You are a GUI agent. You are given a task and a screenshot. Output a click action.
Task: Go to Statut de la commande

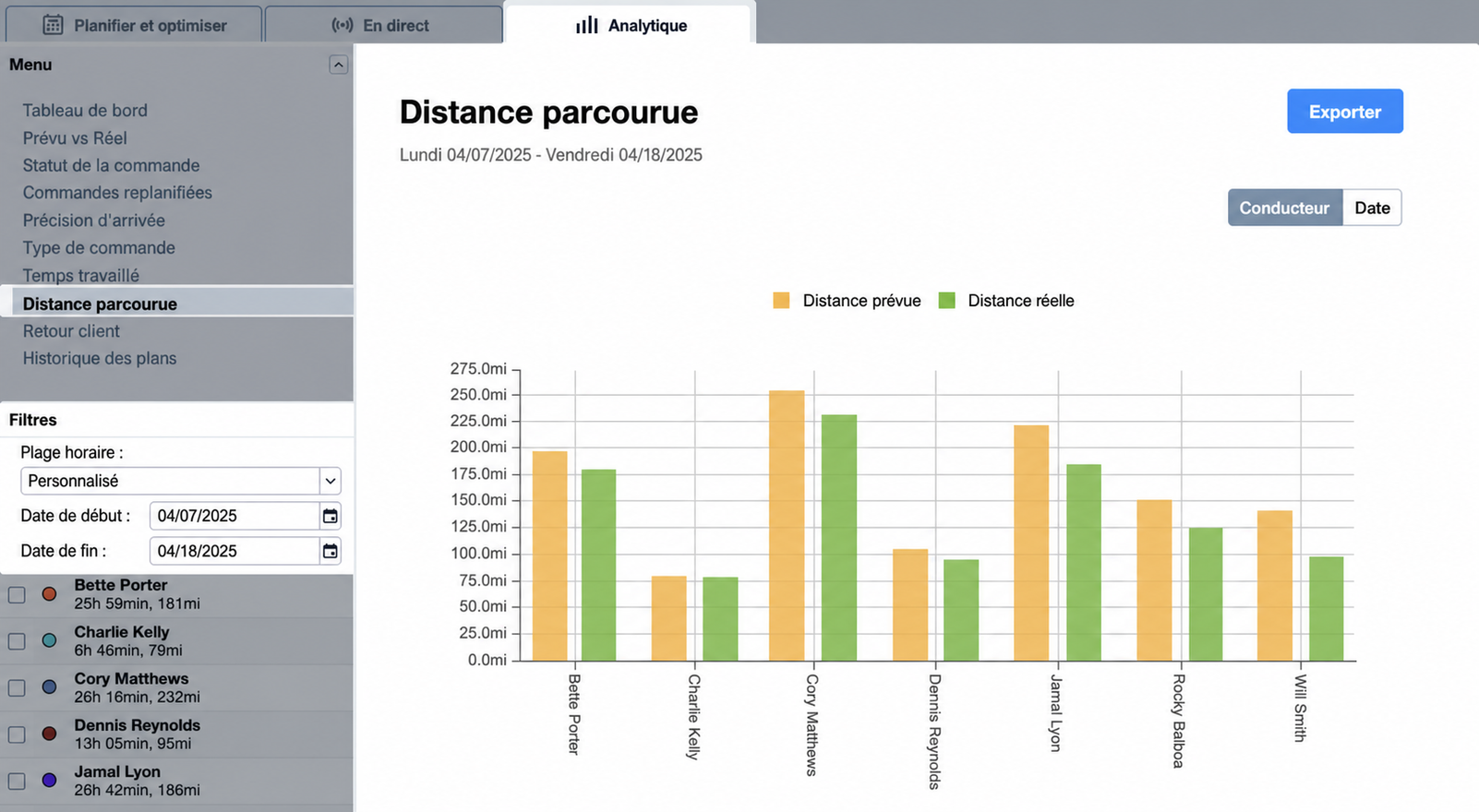pyautogui.click(x=111, y=165)
